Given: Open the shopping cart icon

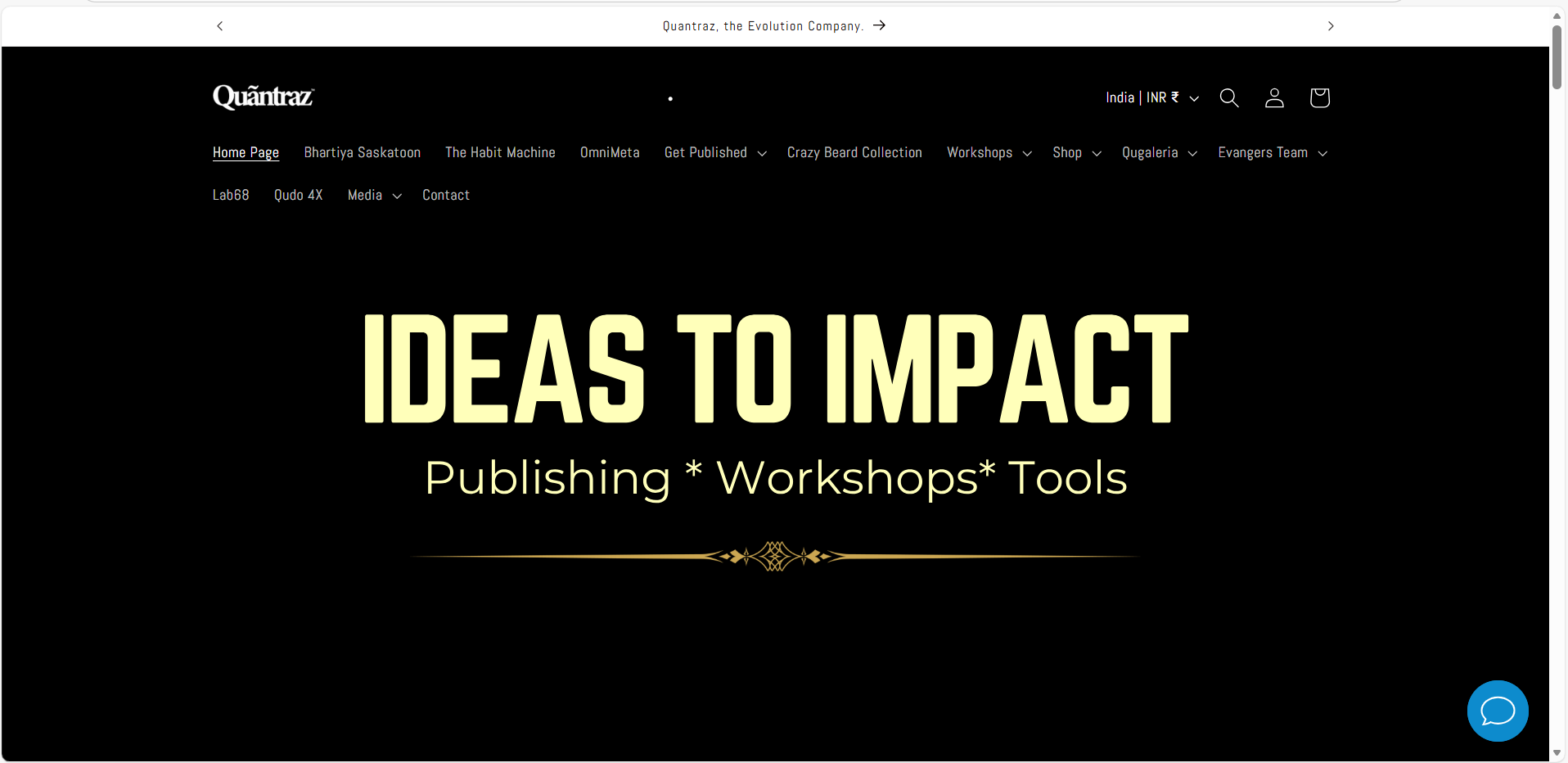Looking at the screenshot, I should 1319,98.
